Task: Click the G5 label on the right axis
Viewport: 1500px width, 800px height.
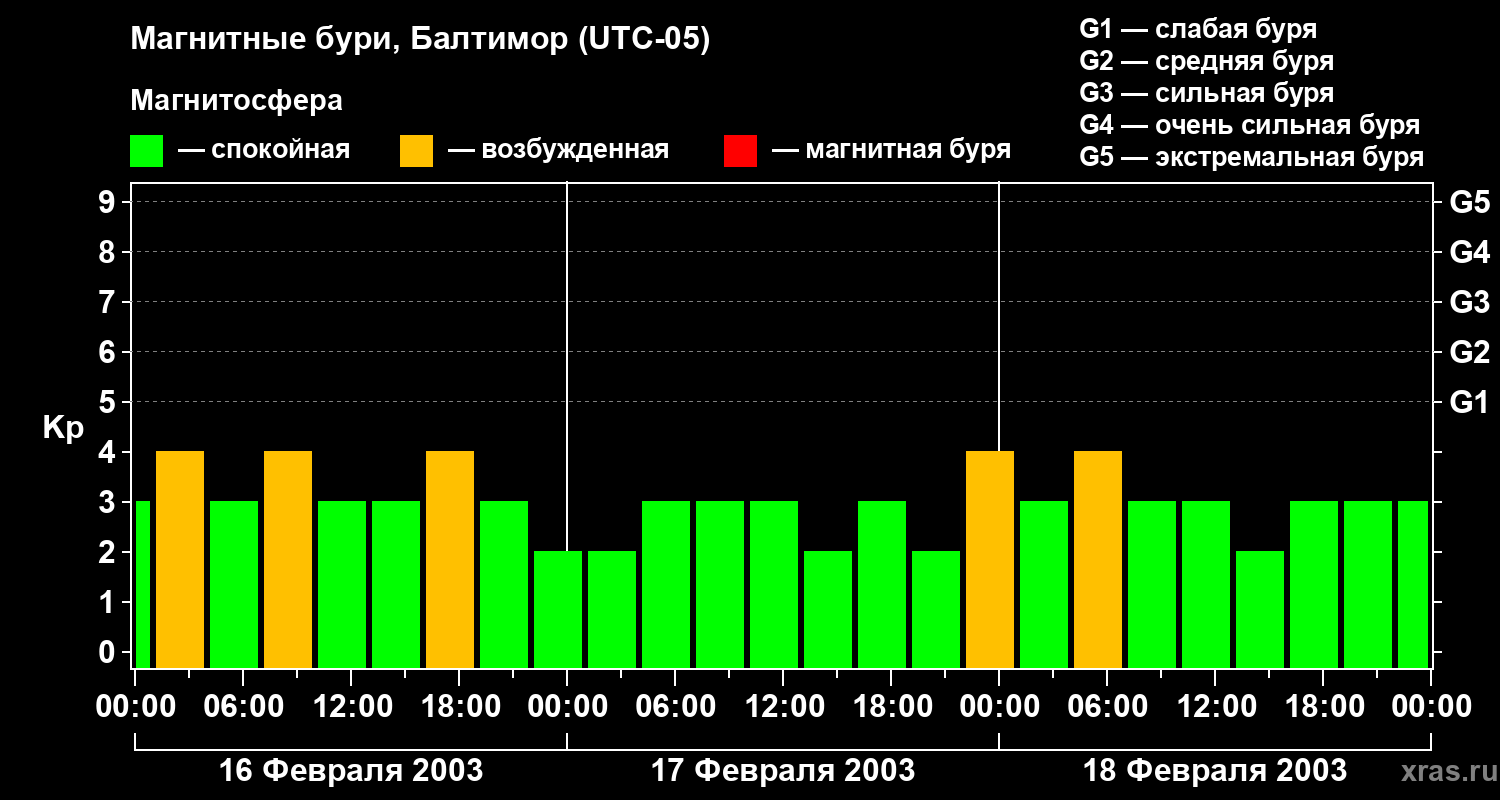Action: (x=1469, y=202)
